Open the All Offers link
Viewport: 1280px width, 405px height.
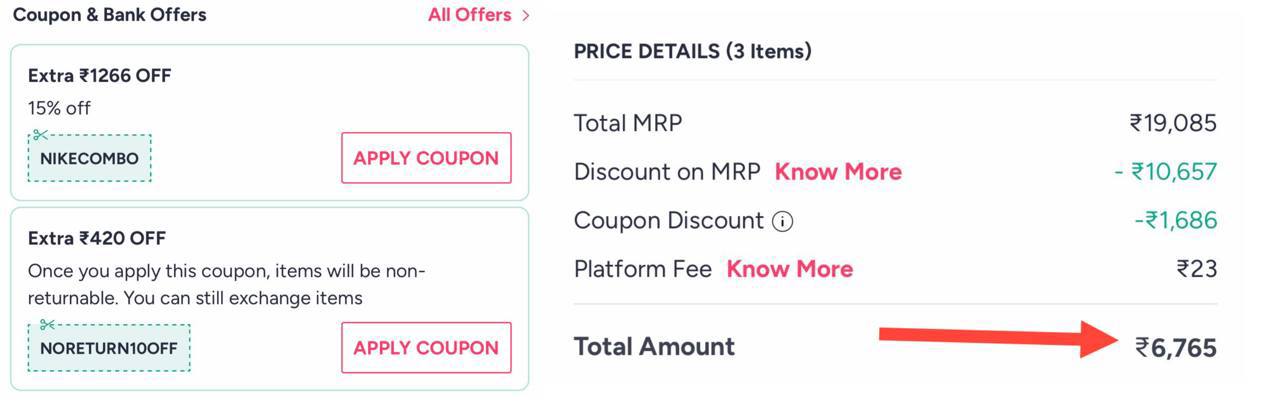pyautogui.click(x=469, y=15)
